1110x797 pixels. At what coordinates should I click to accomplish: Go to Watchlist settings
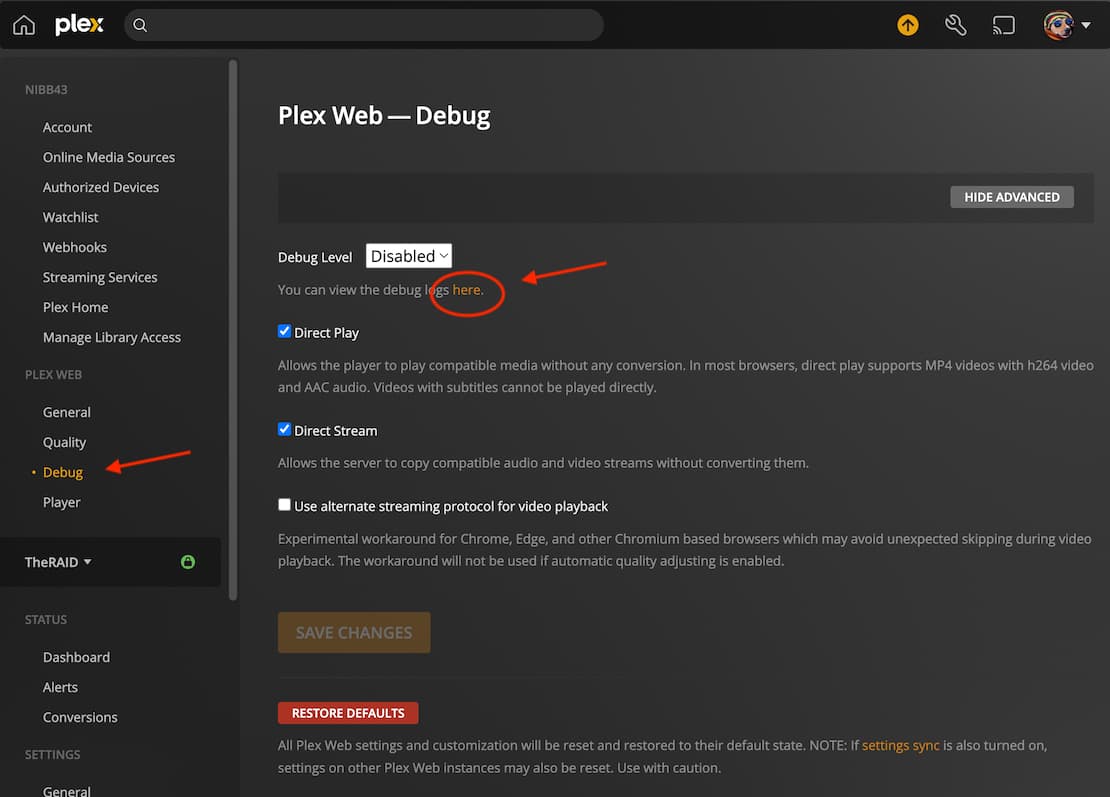tap(70, 217)
